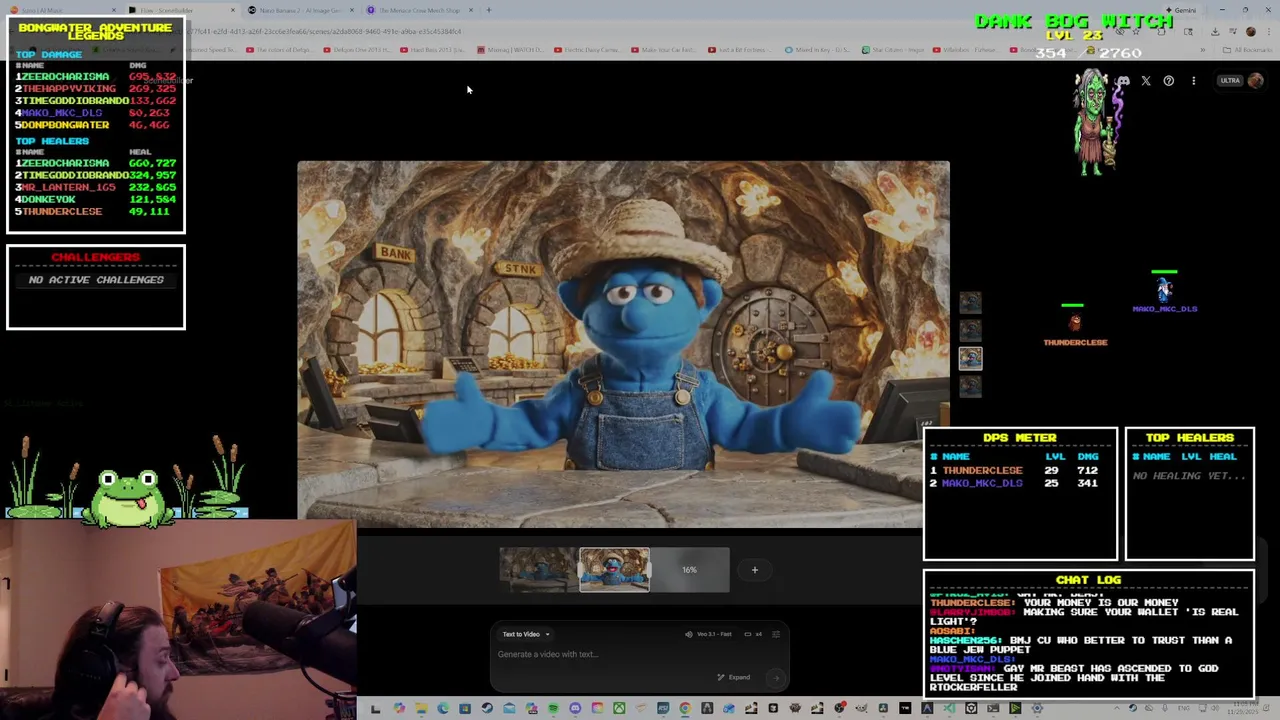Open the help question mark icon
The height and width of the screenshot is (720, 1280).
pos(1168,81)
